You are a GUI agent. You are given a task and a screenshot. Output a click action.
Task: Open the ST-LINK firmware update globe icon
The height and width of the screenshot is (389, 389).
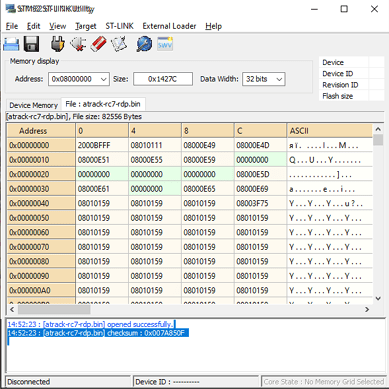pos(144,44)
